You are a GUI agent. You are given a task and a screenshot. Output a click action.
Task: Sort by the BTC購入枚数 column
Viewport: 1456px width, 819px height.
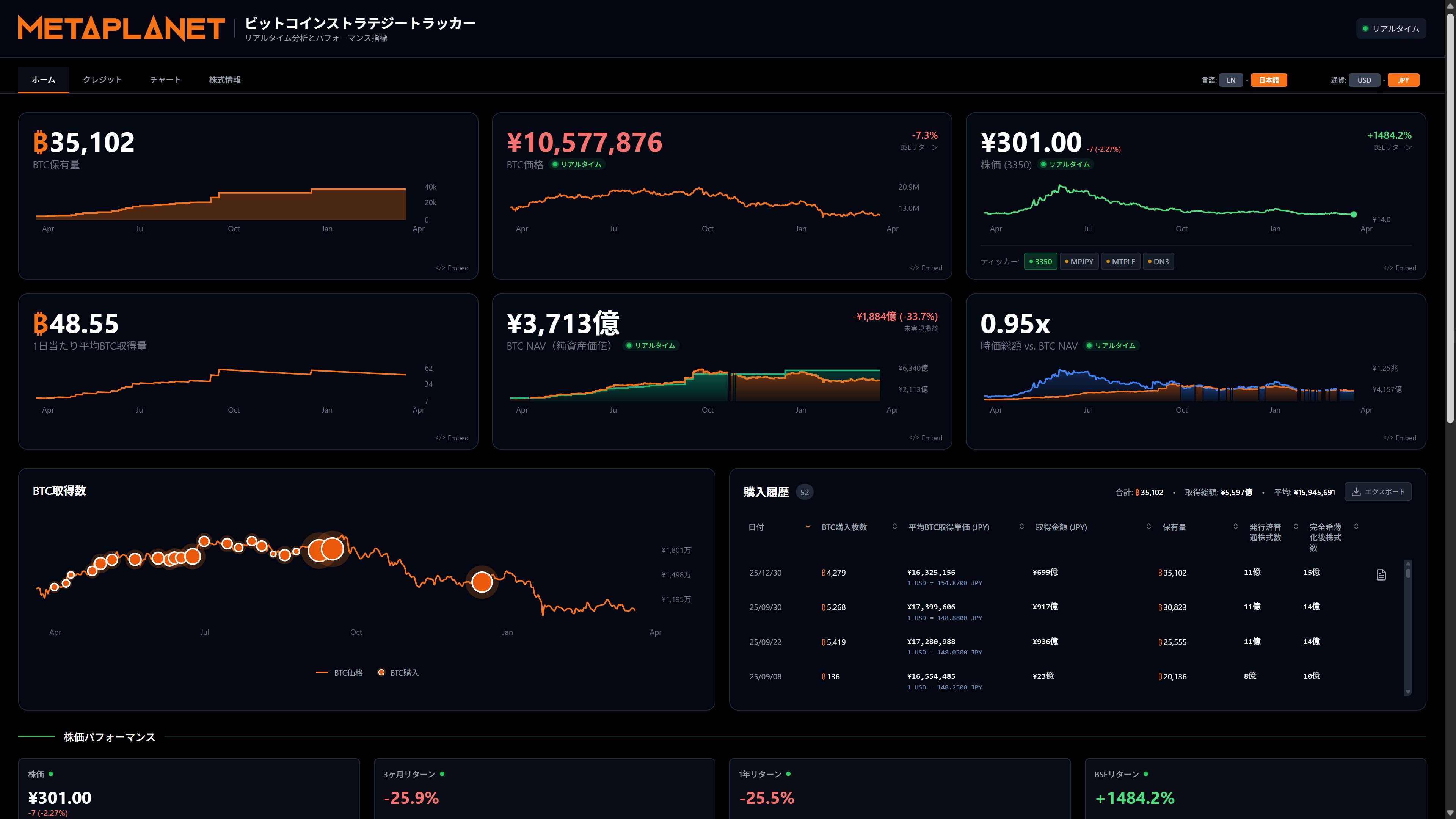(895, 527)
